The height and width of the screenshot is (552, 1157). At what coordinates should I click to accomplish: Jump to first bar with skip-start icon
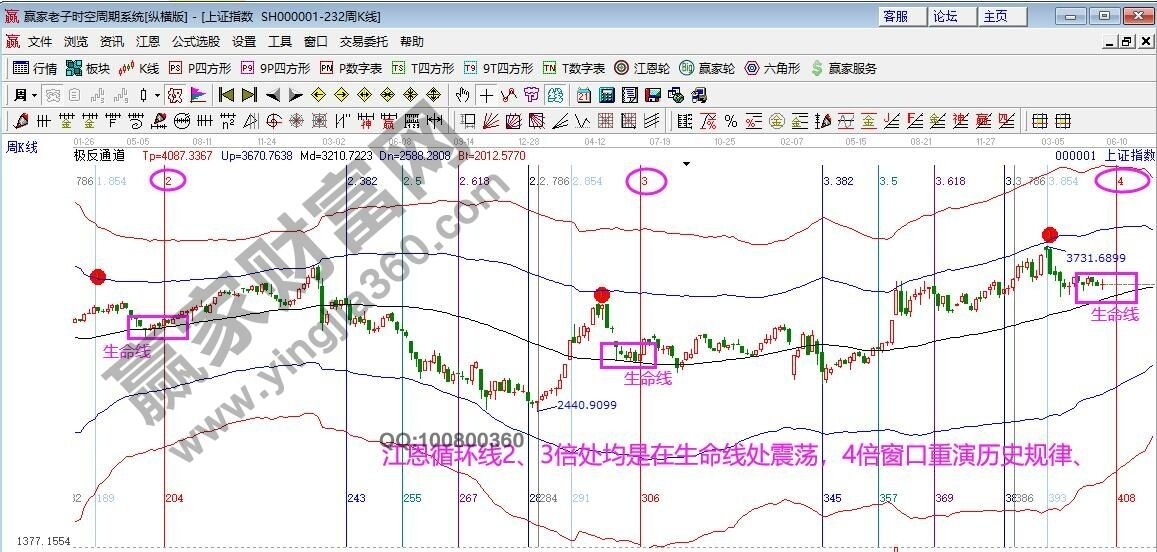tap(226, 95)
